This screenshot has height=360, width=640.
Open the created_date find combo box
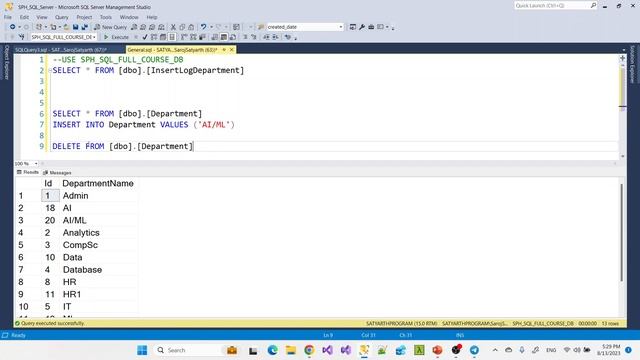tap(305, 27)
